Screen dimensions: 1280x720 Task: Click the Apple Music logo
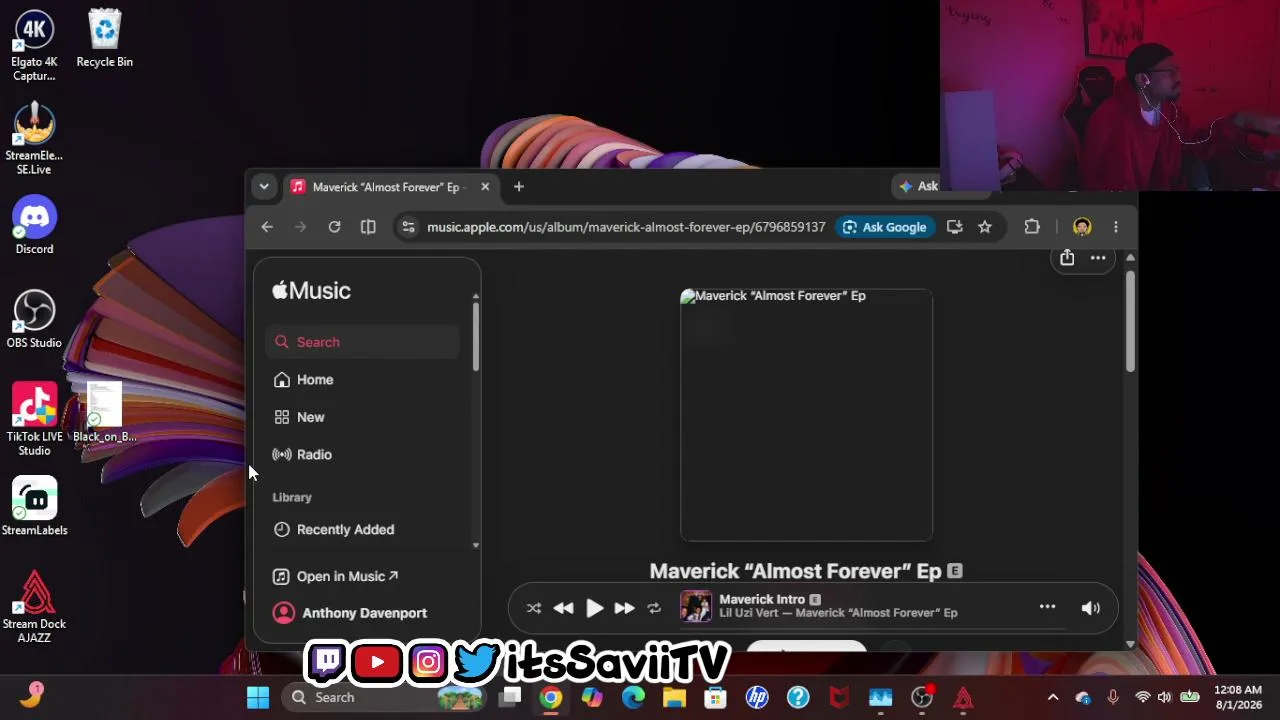click(x=312, y=291)
